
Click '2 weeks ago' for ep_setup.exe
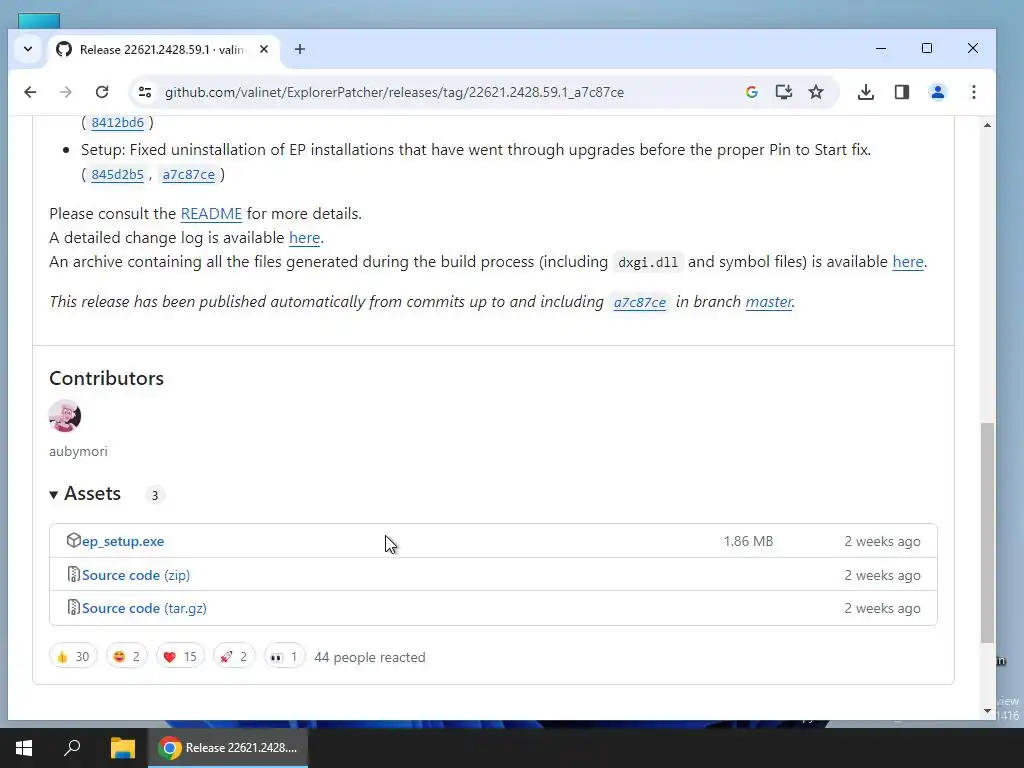click(882, 541)
